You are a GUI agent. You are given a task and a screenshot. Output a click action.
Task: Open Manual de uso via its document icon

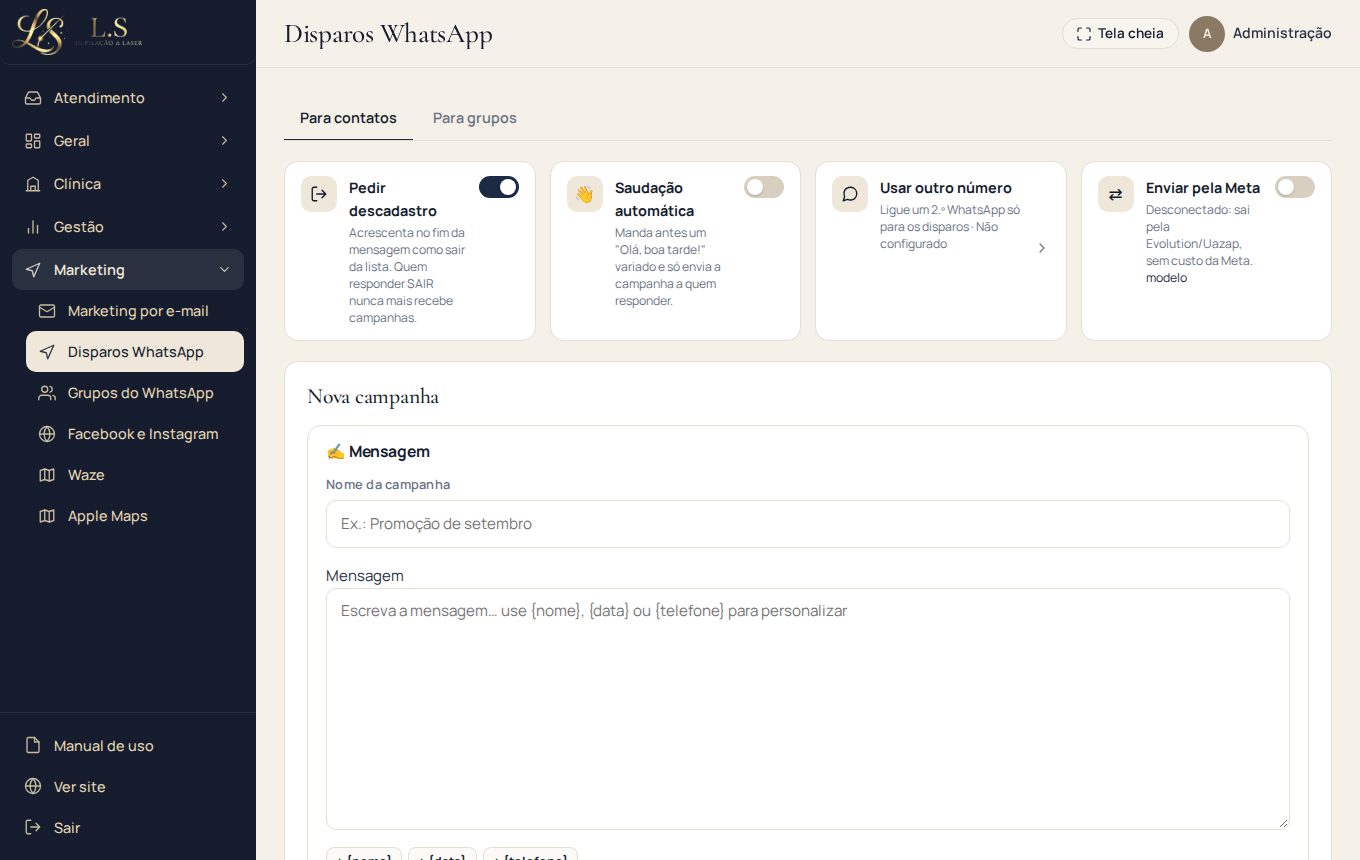[33, 746]
